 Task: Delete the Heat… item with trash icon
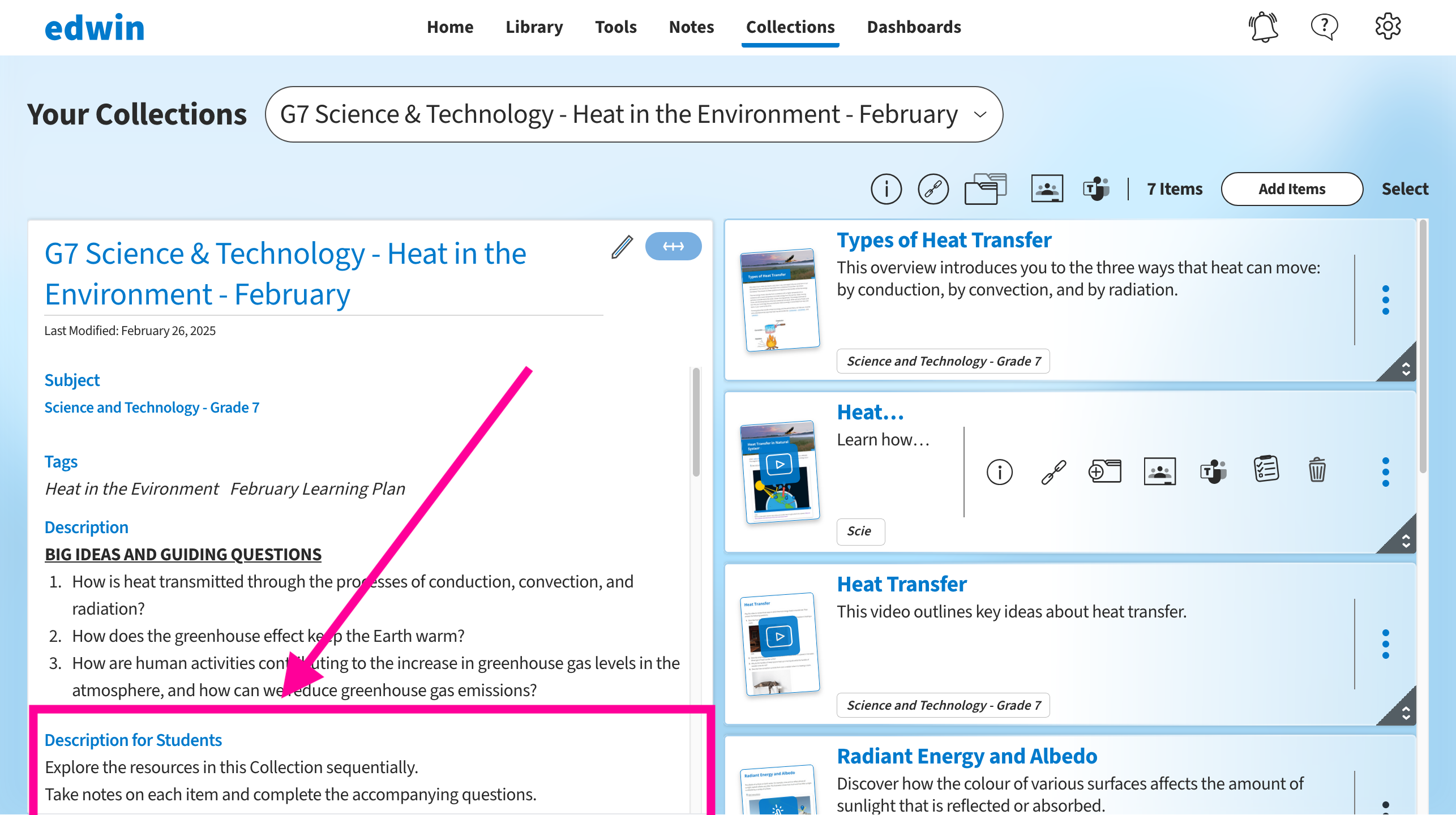tap(1317, 470)
